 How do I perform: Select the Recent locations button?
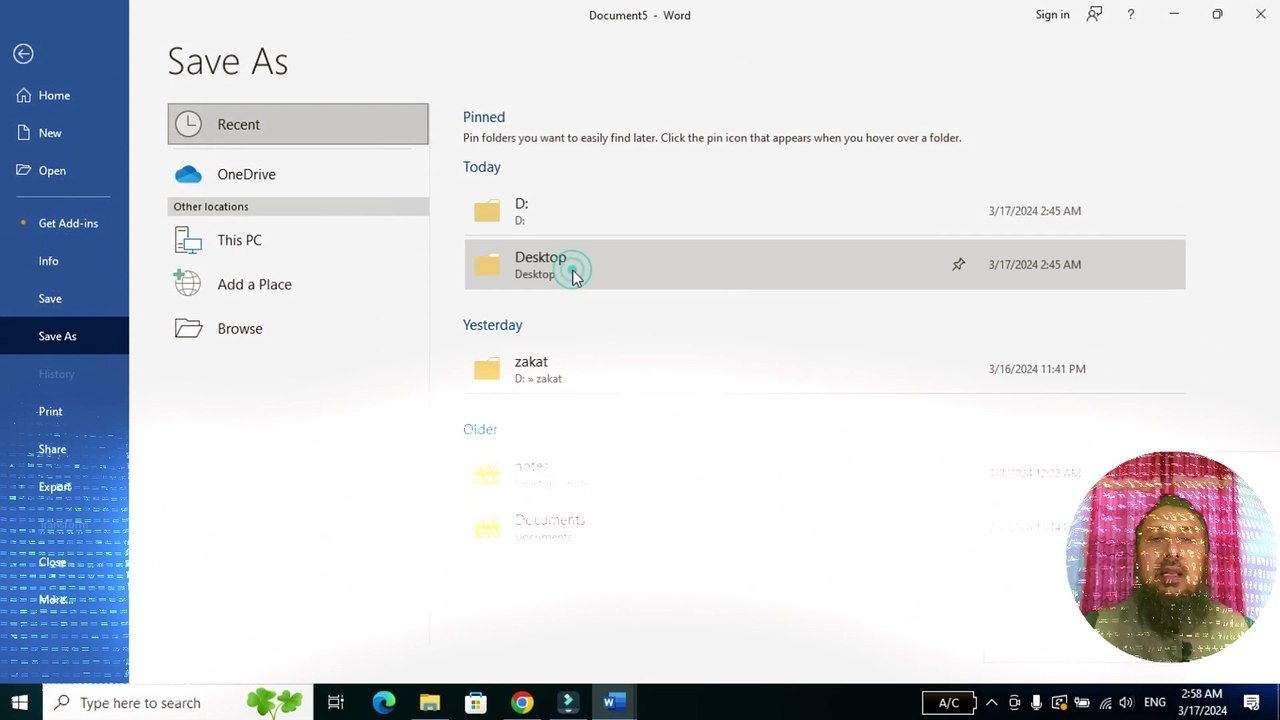click(x=298, y=124)
